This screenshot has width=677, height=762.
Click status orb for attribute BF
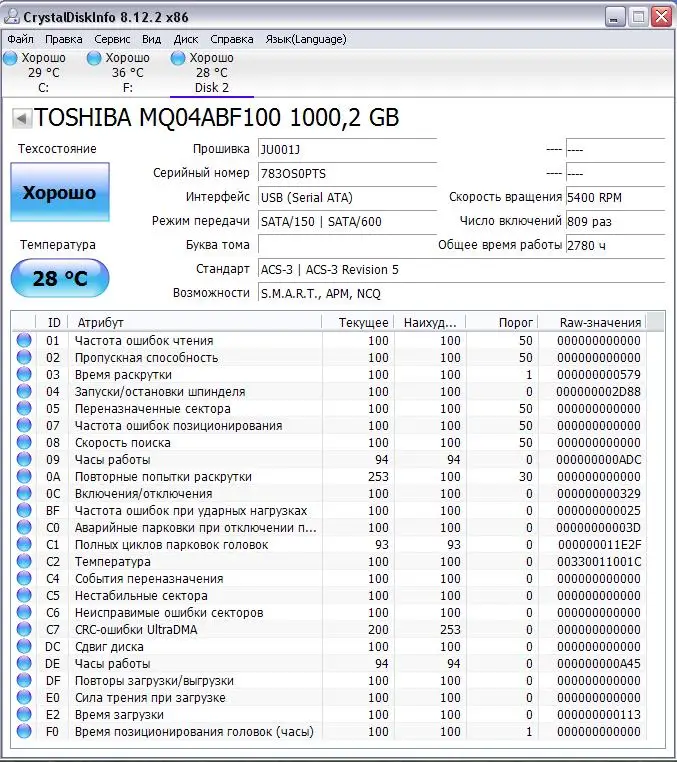24,510
